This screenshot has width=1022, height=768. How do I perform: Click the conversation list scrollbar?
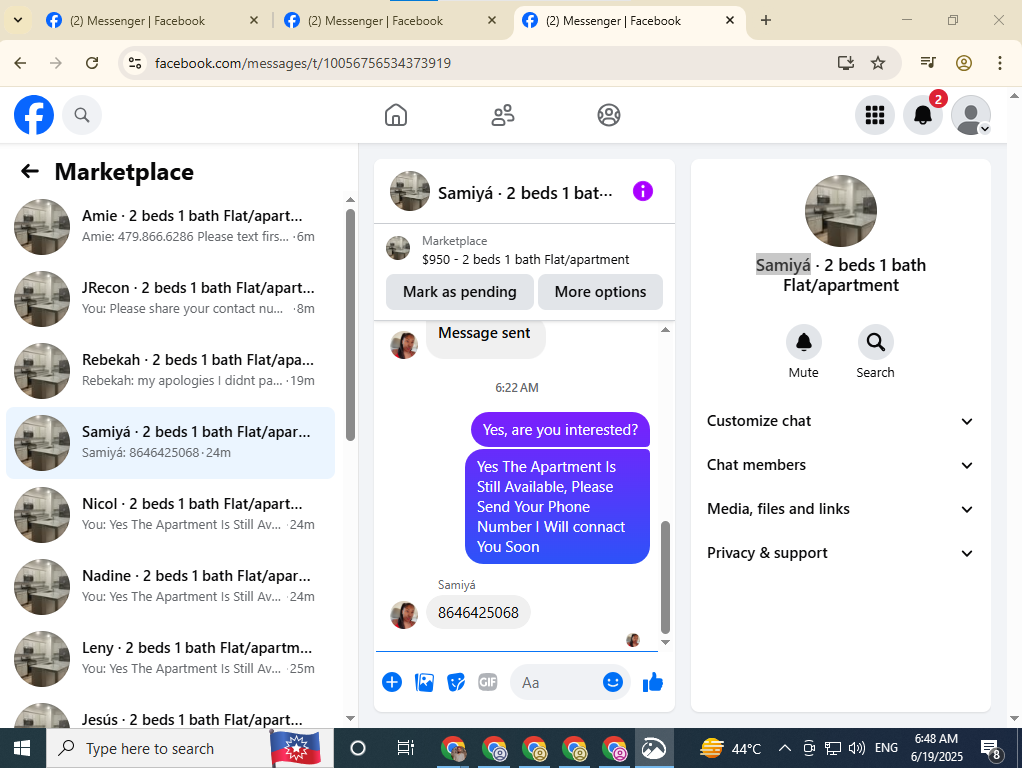(x=350, y=325)
